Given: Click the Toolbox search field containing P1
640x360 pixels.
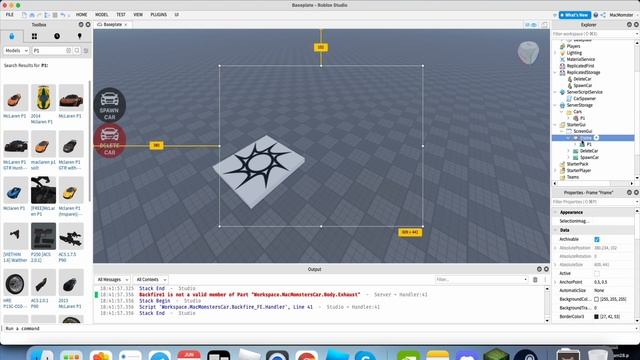Looking at the screenshot, I should point(49,51).
